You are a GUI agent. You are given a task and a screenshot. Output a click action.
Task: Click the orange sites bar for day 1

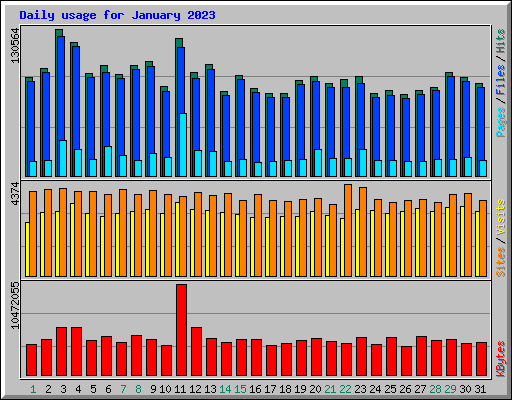33,234
